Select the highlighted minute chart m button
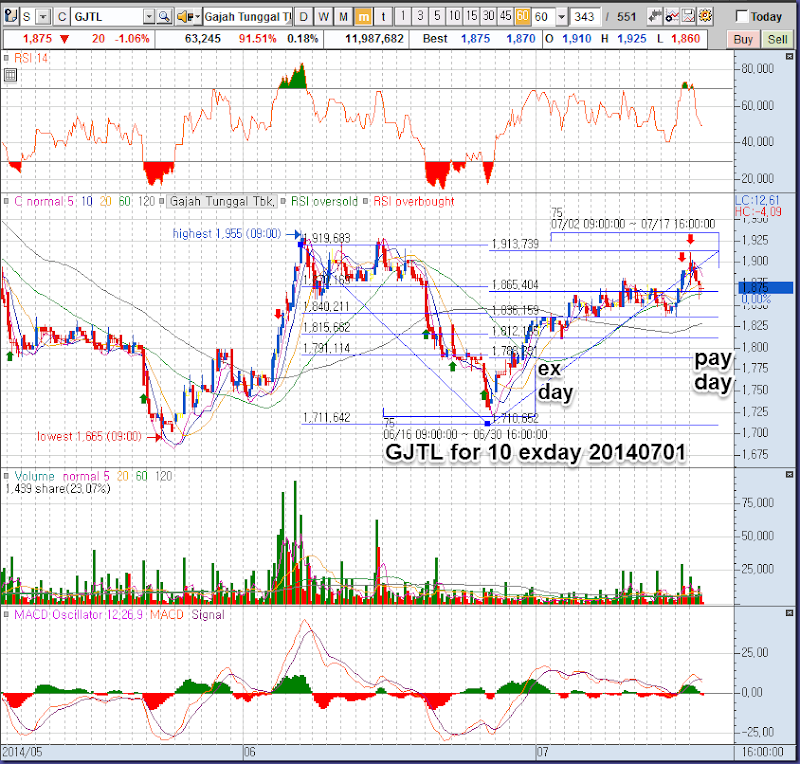This screenshot has height=764, width=800. coord(363,17)
